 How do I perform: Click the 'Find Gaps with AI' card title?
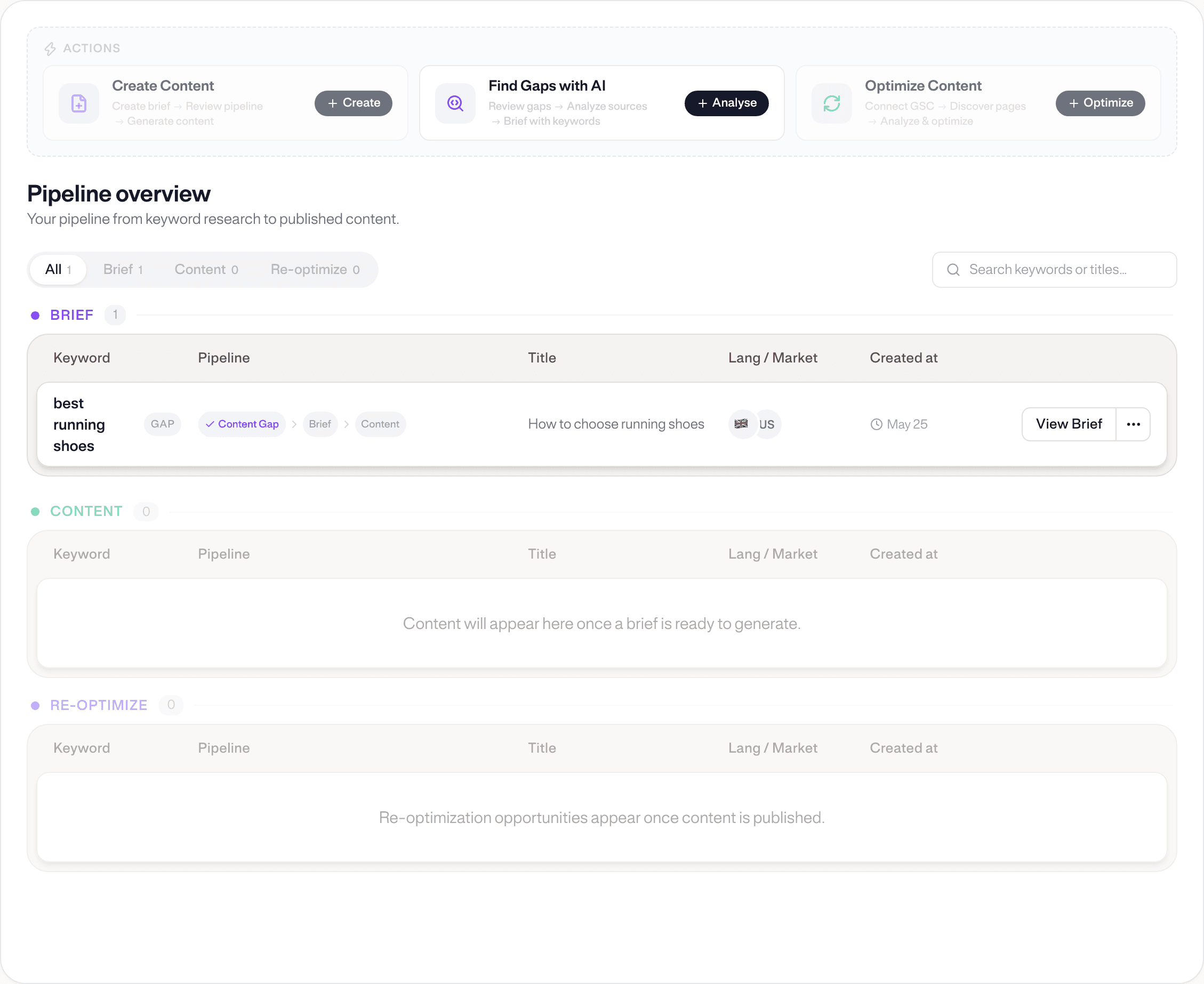[547, 86]
